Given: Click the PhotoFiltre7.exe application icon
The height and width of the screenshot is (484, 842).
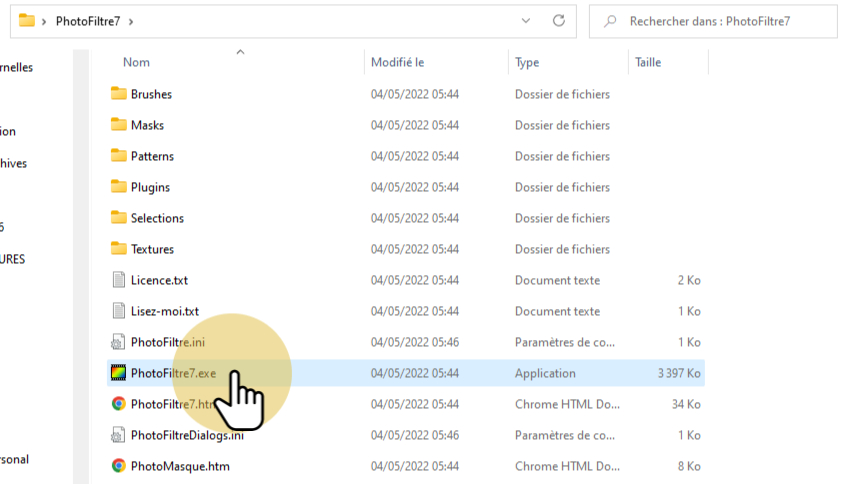Looking at the screenshot, I should tap(119, 373).
